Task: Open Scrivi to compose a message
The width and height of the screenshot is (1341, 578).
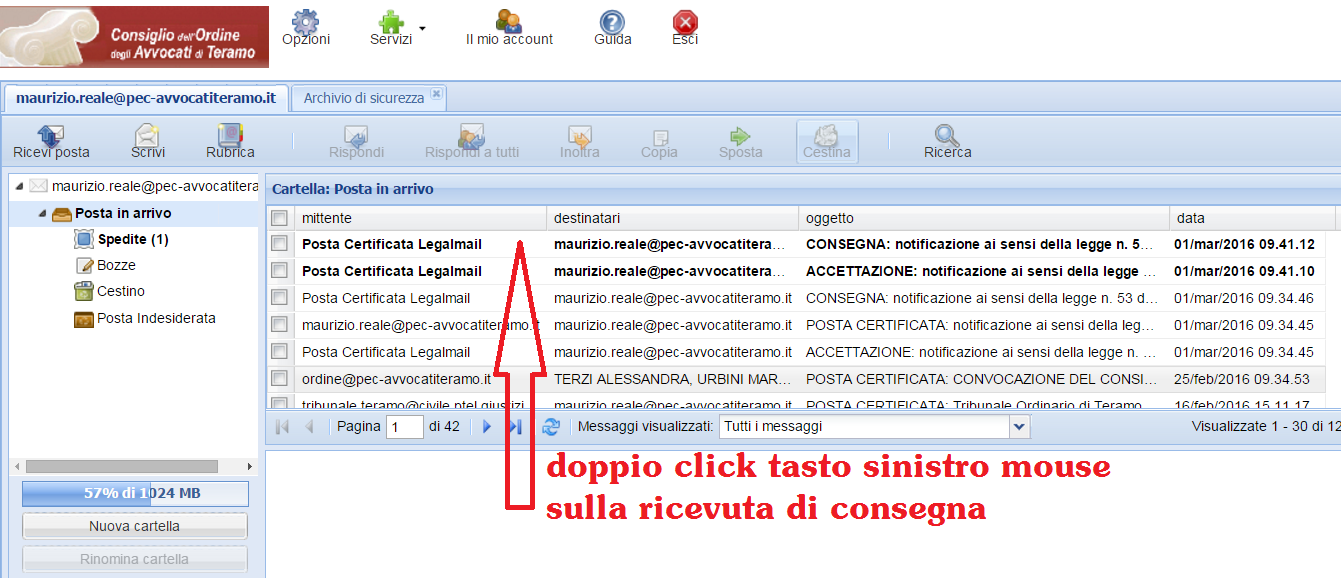Action: pyautogui.click(x=148, y=136)
